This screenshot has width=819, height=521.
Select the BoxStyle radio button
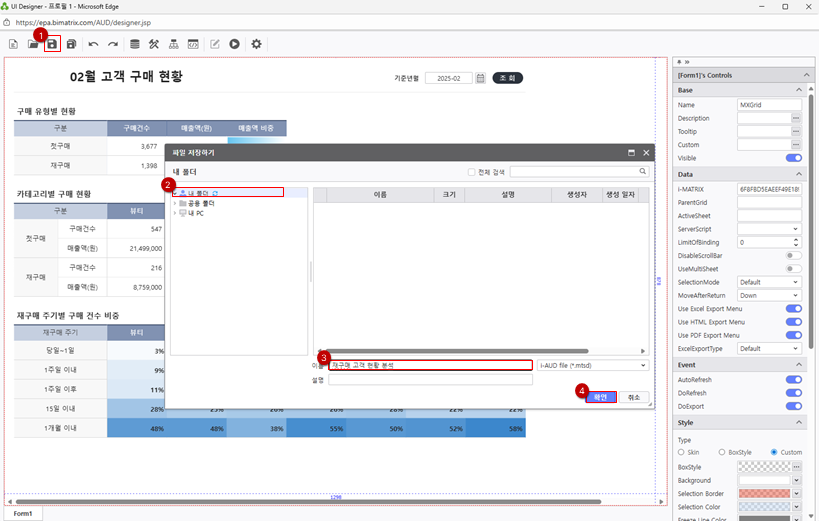(x=722, y=452)
